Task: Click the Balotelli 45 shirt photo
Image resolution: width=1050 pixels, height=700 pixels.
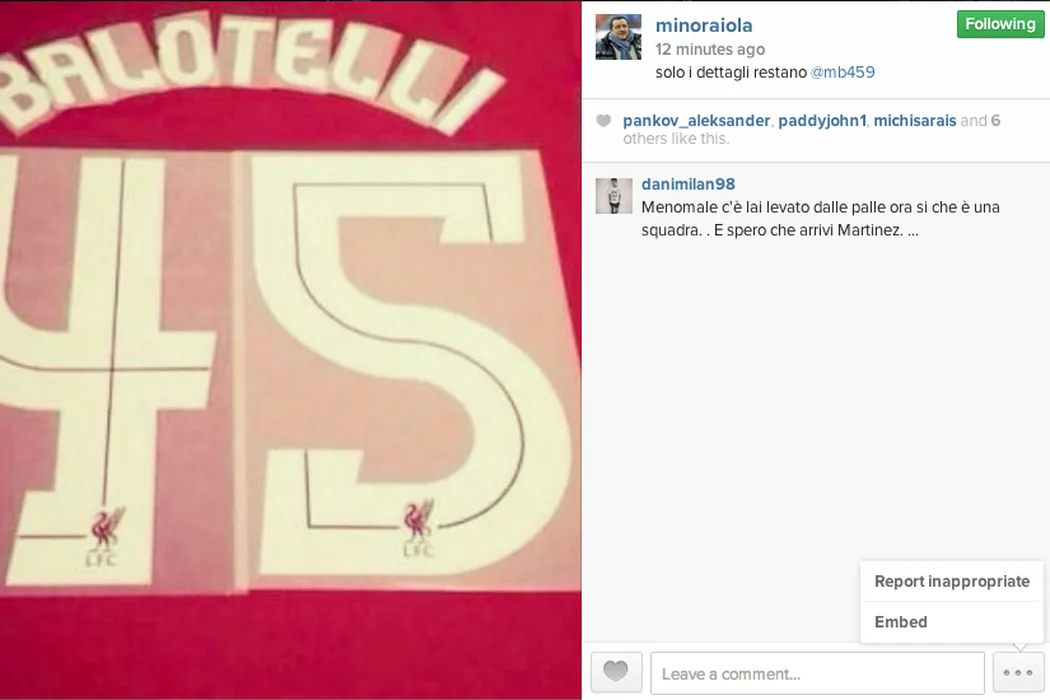Action: (x=291, y=350)
